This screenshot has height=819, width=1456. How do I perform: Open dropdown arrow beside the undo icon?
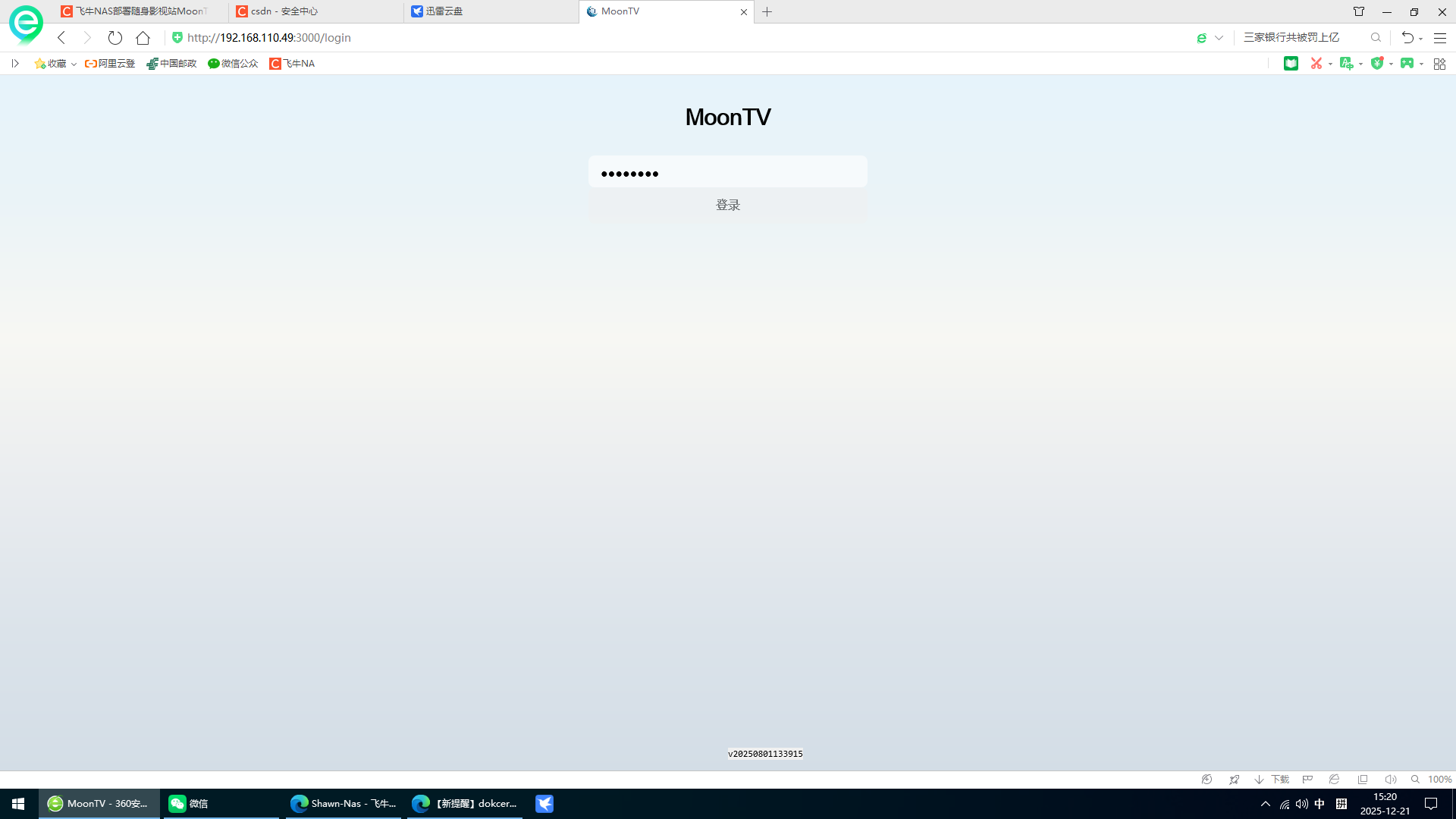1420,39
